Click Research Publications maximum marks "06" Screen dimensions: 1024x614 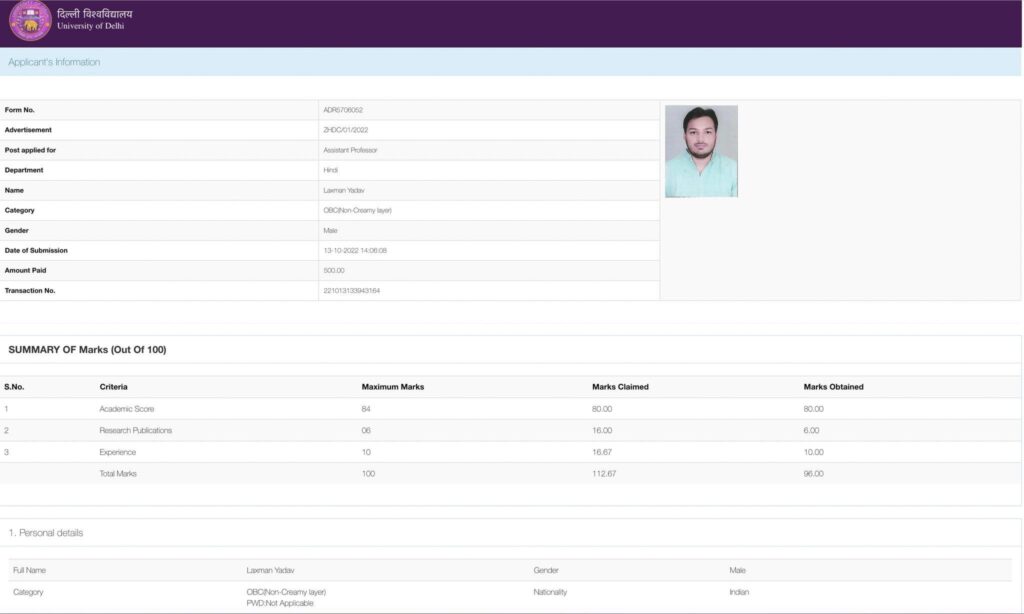point(366,430)
